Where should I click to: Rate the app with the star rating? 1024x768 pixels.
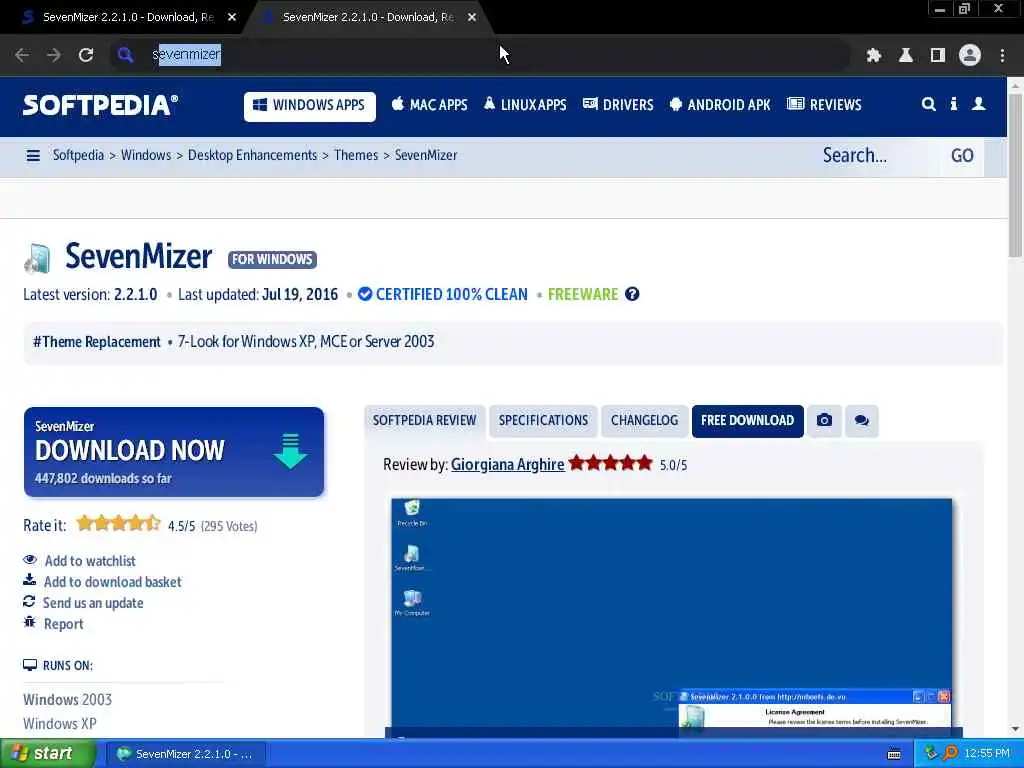[x=118, y=524]
